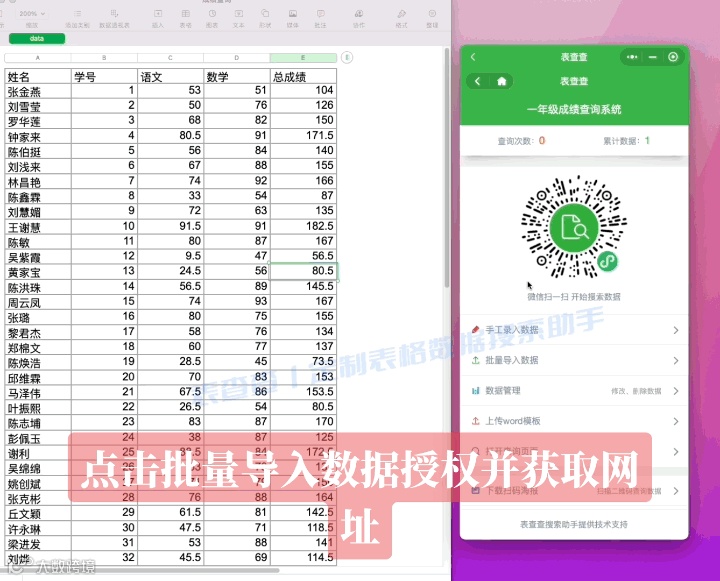720x581 pixels.
Task: Click the mini program QR code image
Action: (x=574, y=227)
